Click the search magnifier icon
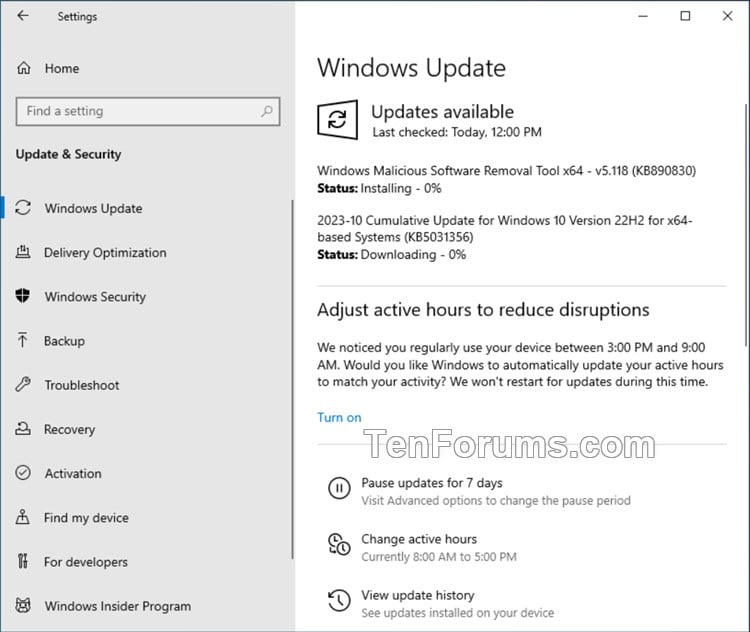Screen dimensions: 750x632 266,111
